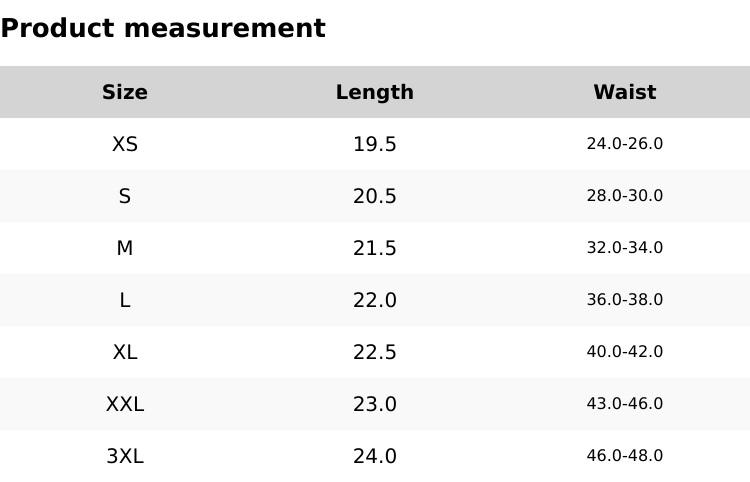
Task: Click the 24.0 length value
Action: coord(375,456)
